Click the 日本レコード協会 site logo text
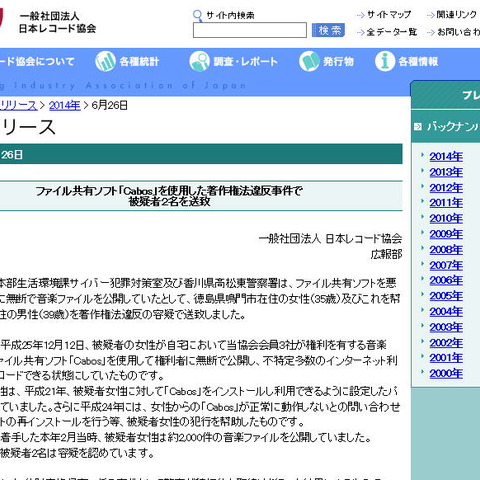This screenshot has height=480, width=480. point(57,29)
